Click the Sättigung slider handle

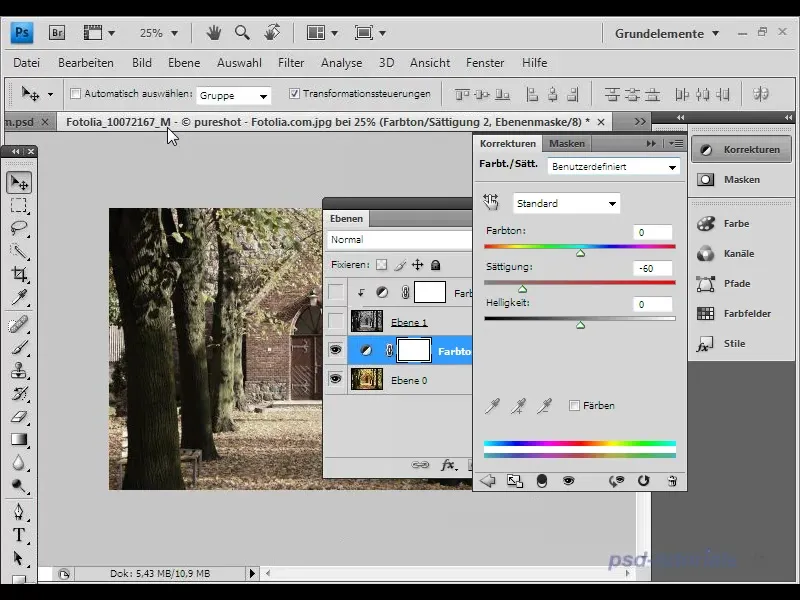click(x=522, y=289)
